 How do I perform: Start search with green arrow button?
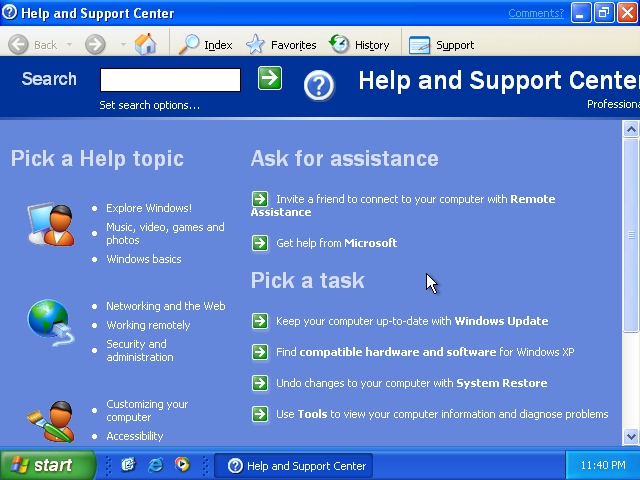(270, 78)
